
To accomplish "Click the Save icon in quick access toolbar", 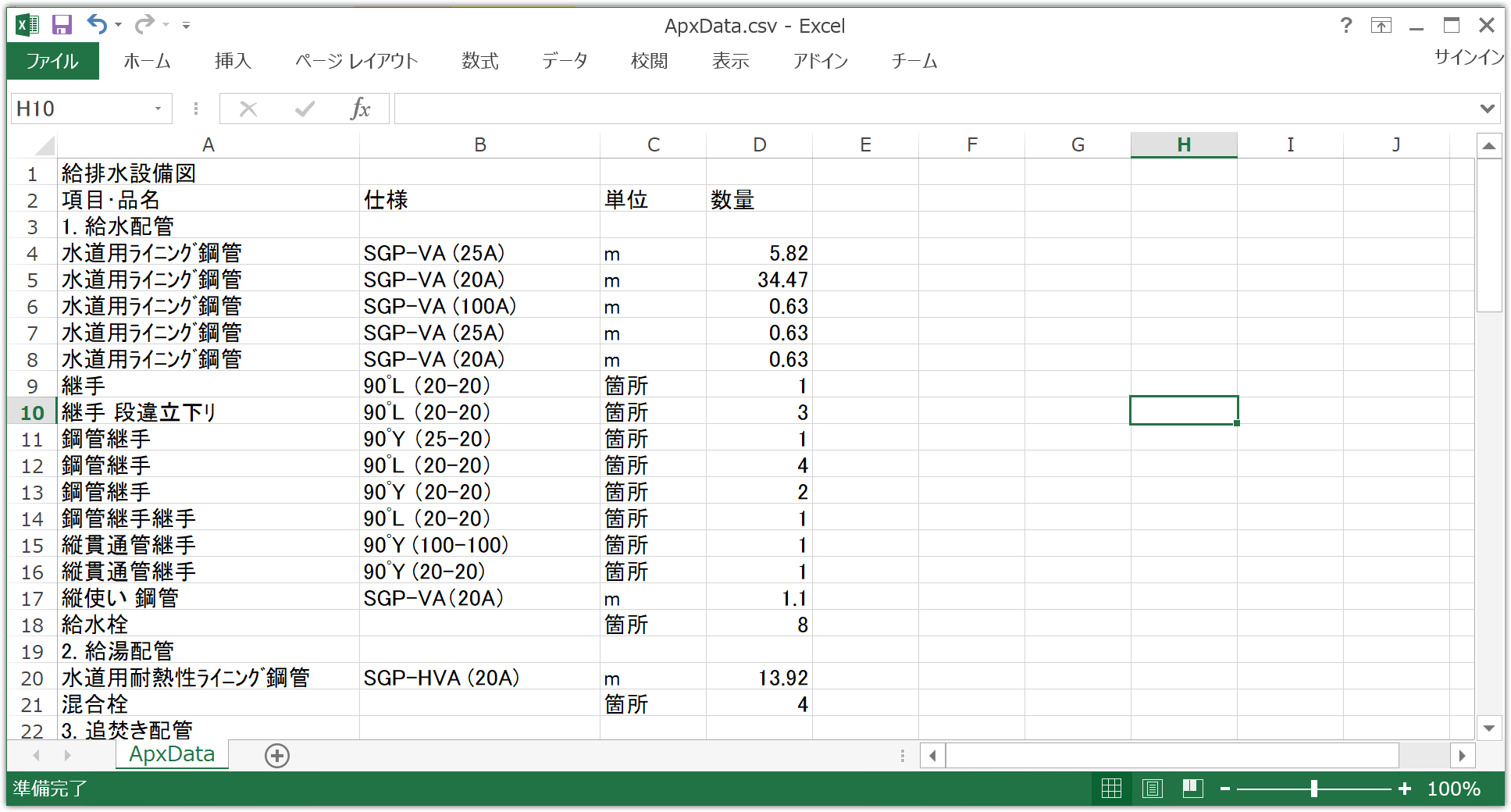I will [62, 25].
